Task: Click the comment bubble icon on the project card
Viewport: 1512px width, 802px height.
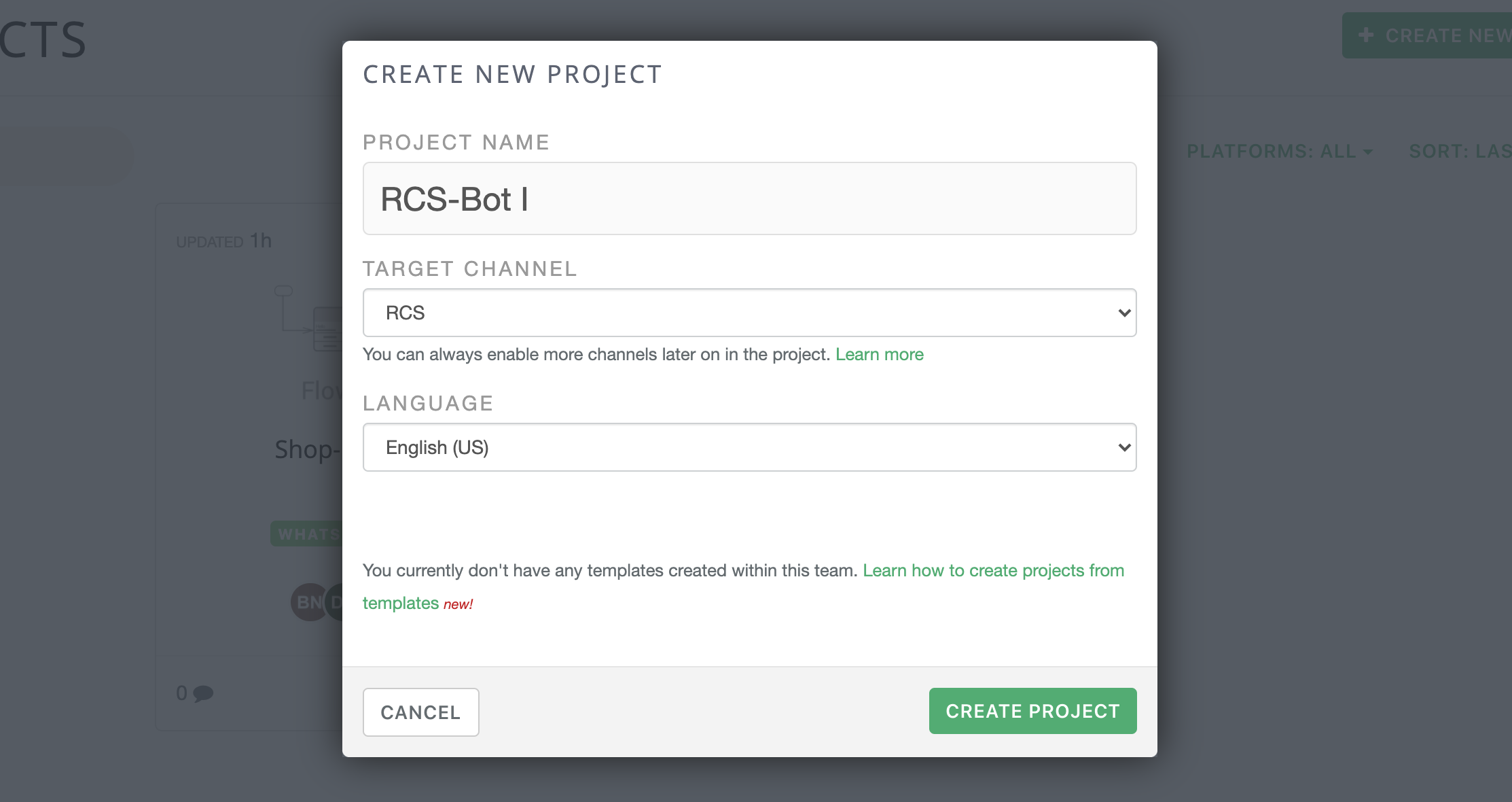Action: click(x=202, y=693)
